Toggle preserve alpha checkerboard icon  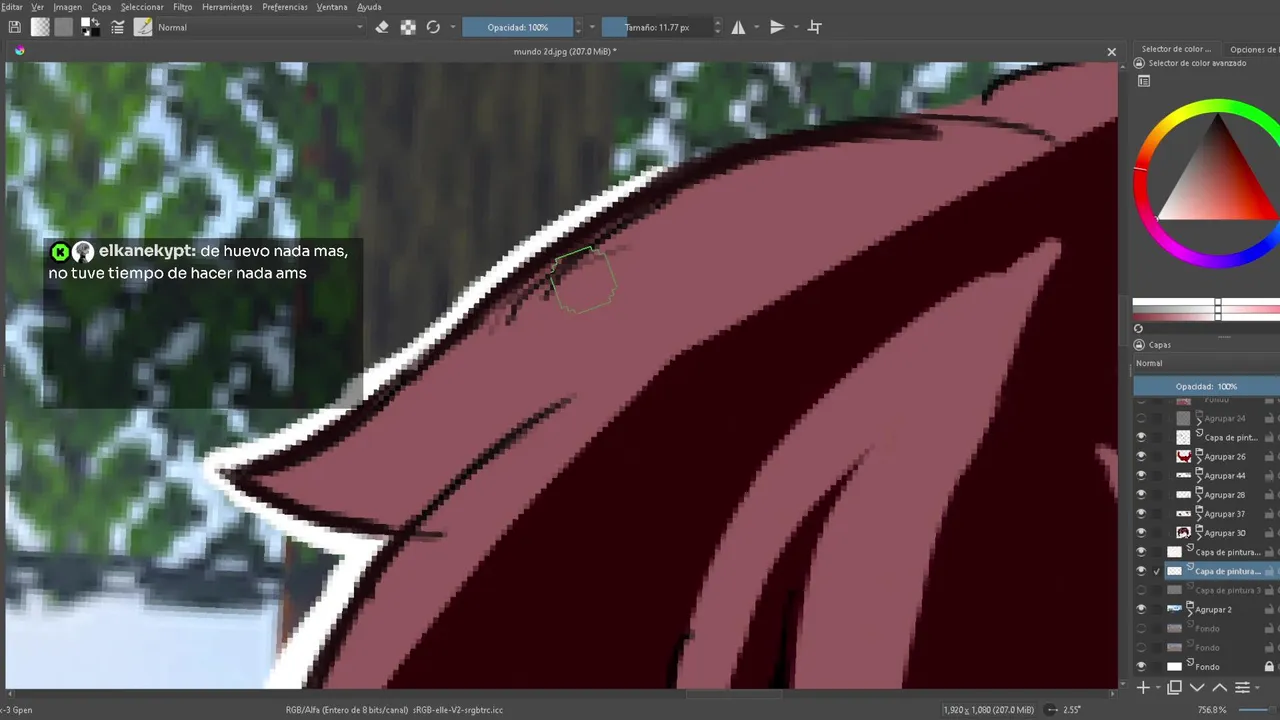pyautogui.click(x=408, y=27)
